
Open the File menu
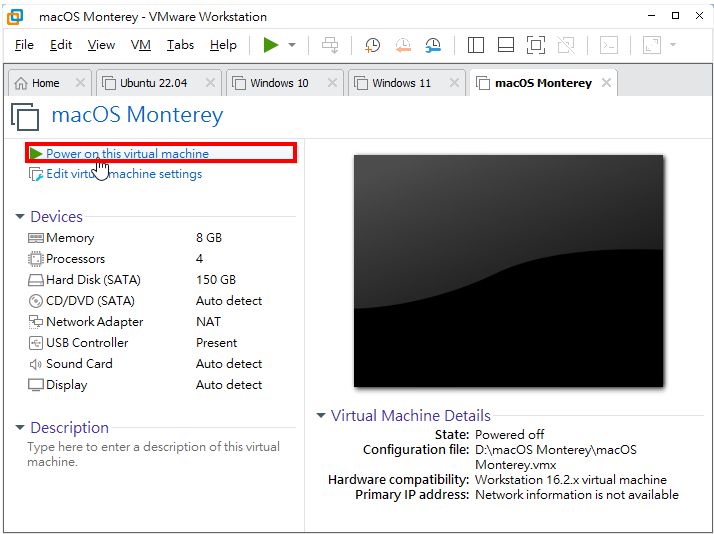pyautogui.click(x=24, y=45)
